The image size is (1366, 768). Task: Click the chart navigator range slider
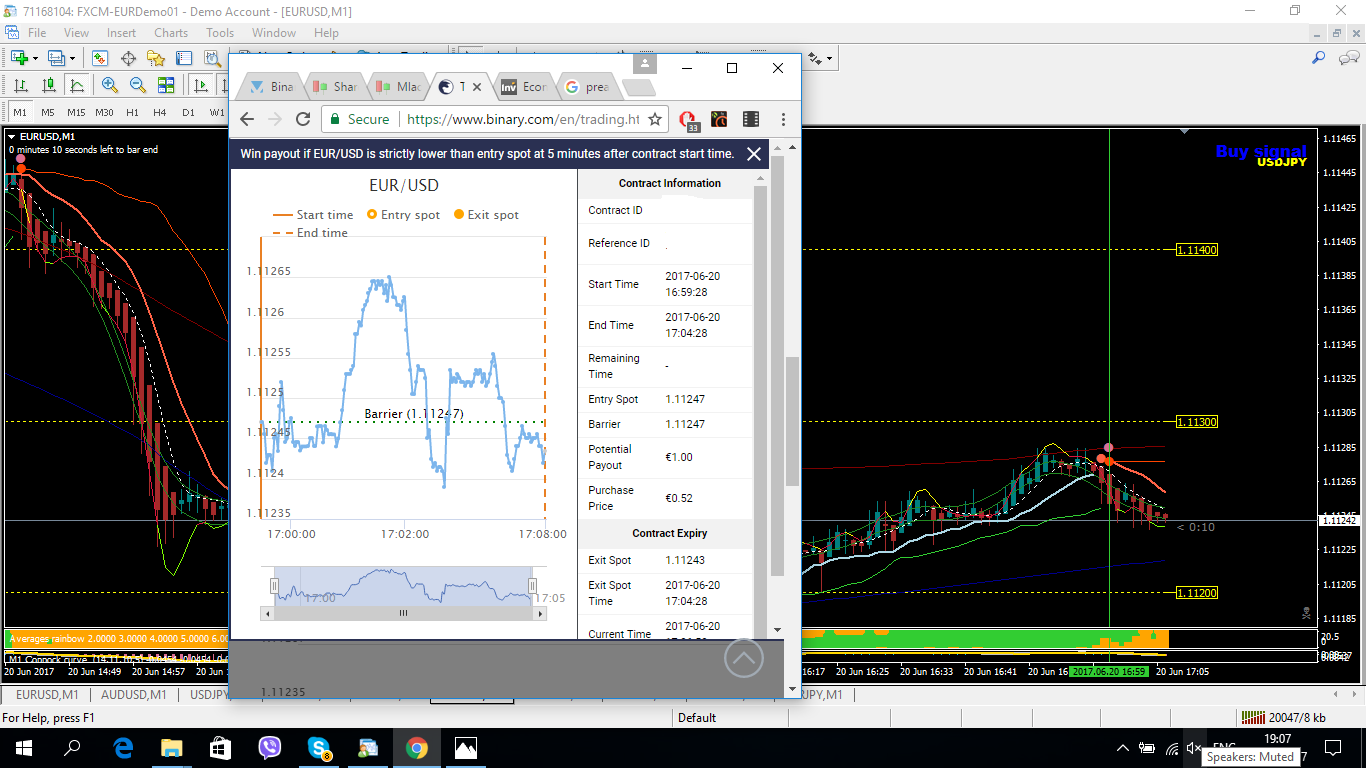tap(404, 585)
